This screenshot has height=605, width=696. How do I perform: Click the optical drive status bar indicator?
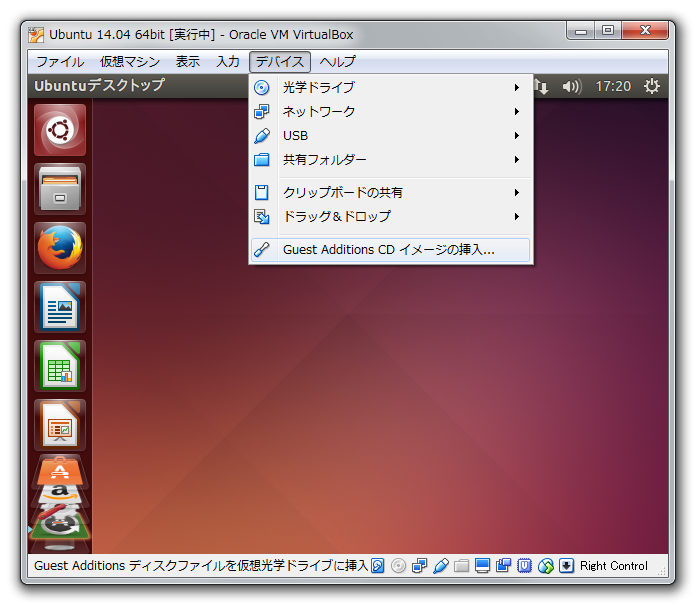399,565
